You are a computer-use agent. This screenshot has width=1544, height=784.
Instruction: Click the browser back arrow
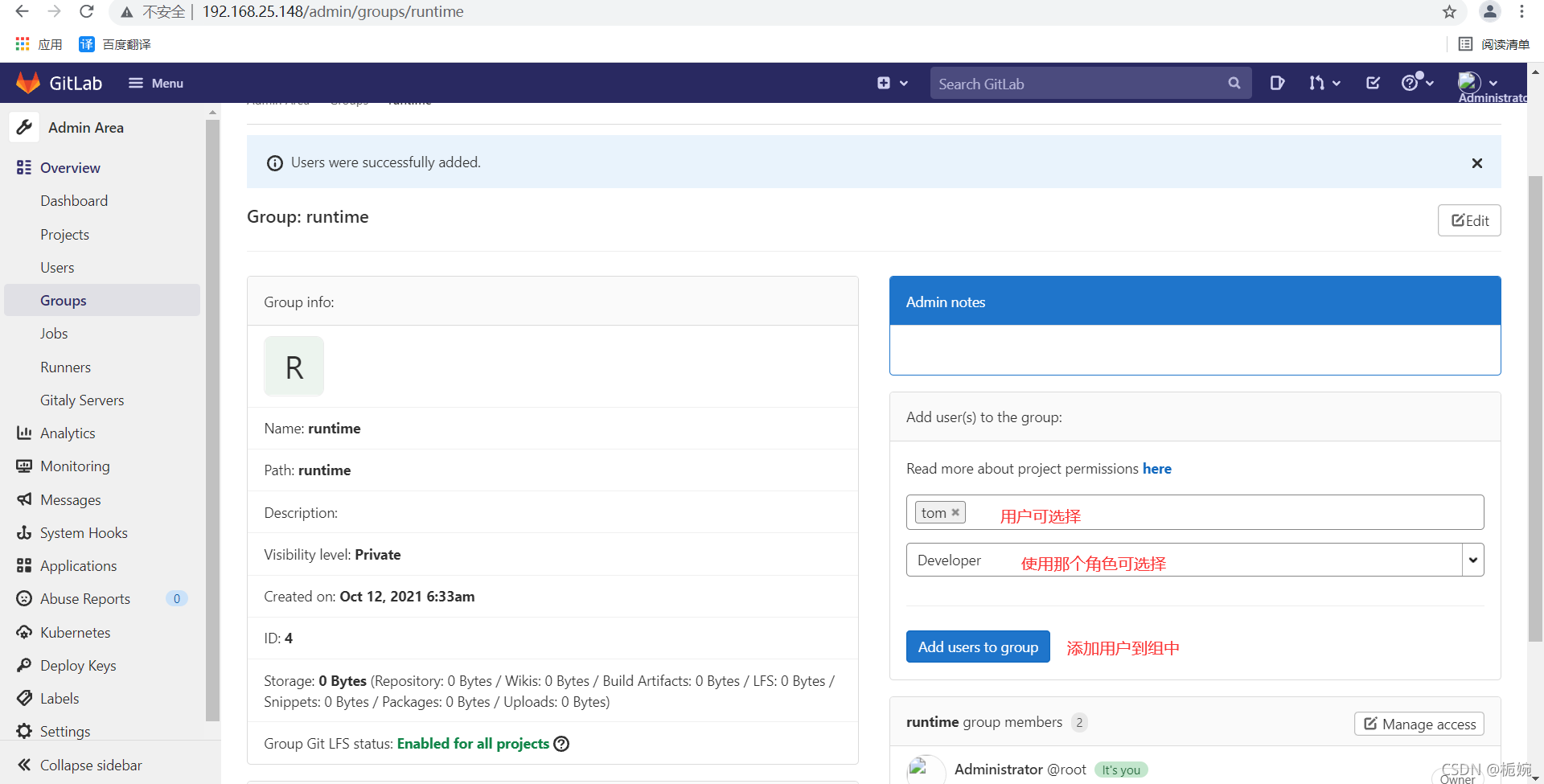click(22, 11)
